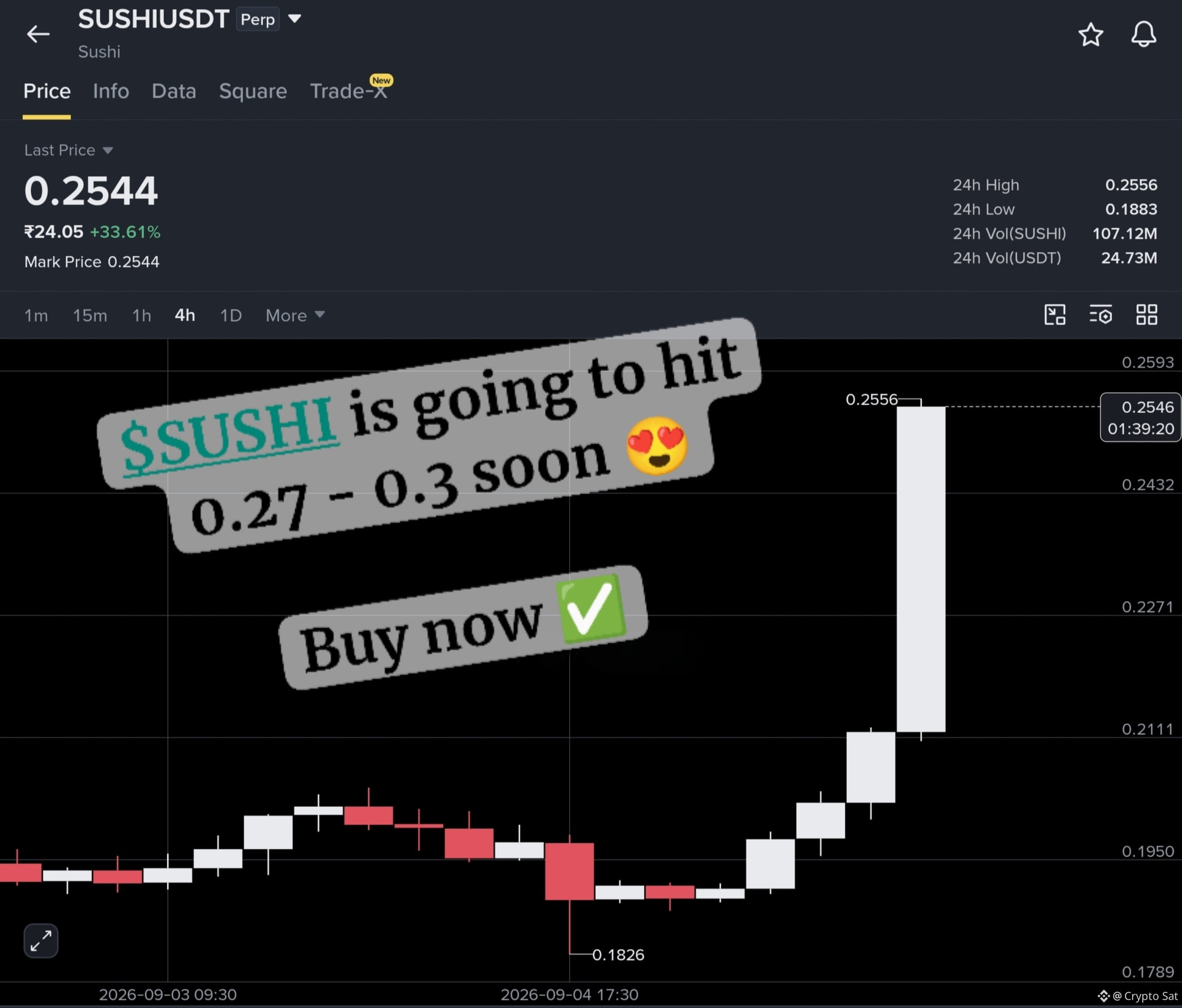Open the grid layout icon
Image resolution: width=1182 pixels, height=1008 pixels.
[x=1146, y=315]
